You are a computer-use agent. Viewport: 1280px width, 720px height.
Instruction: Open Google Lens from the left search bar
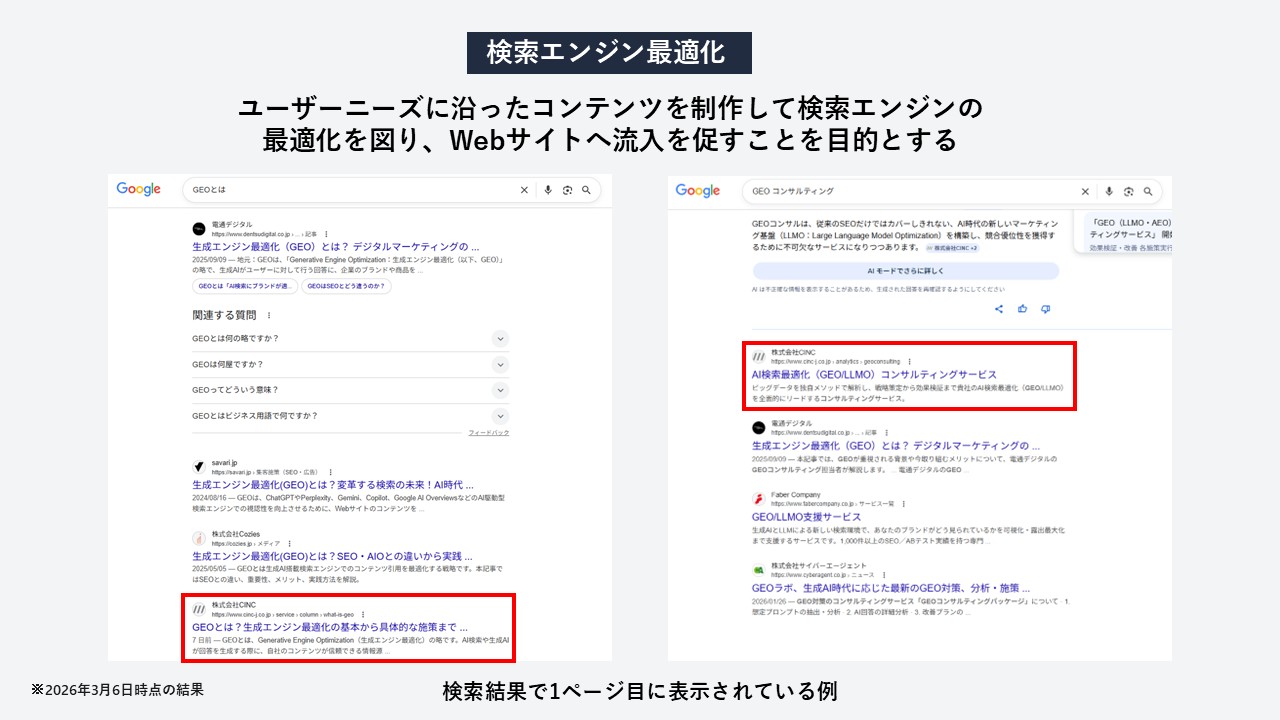point(569,190)
